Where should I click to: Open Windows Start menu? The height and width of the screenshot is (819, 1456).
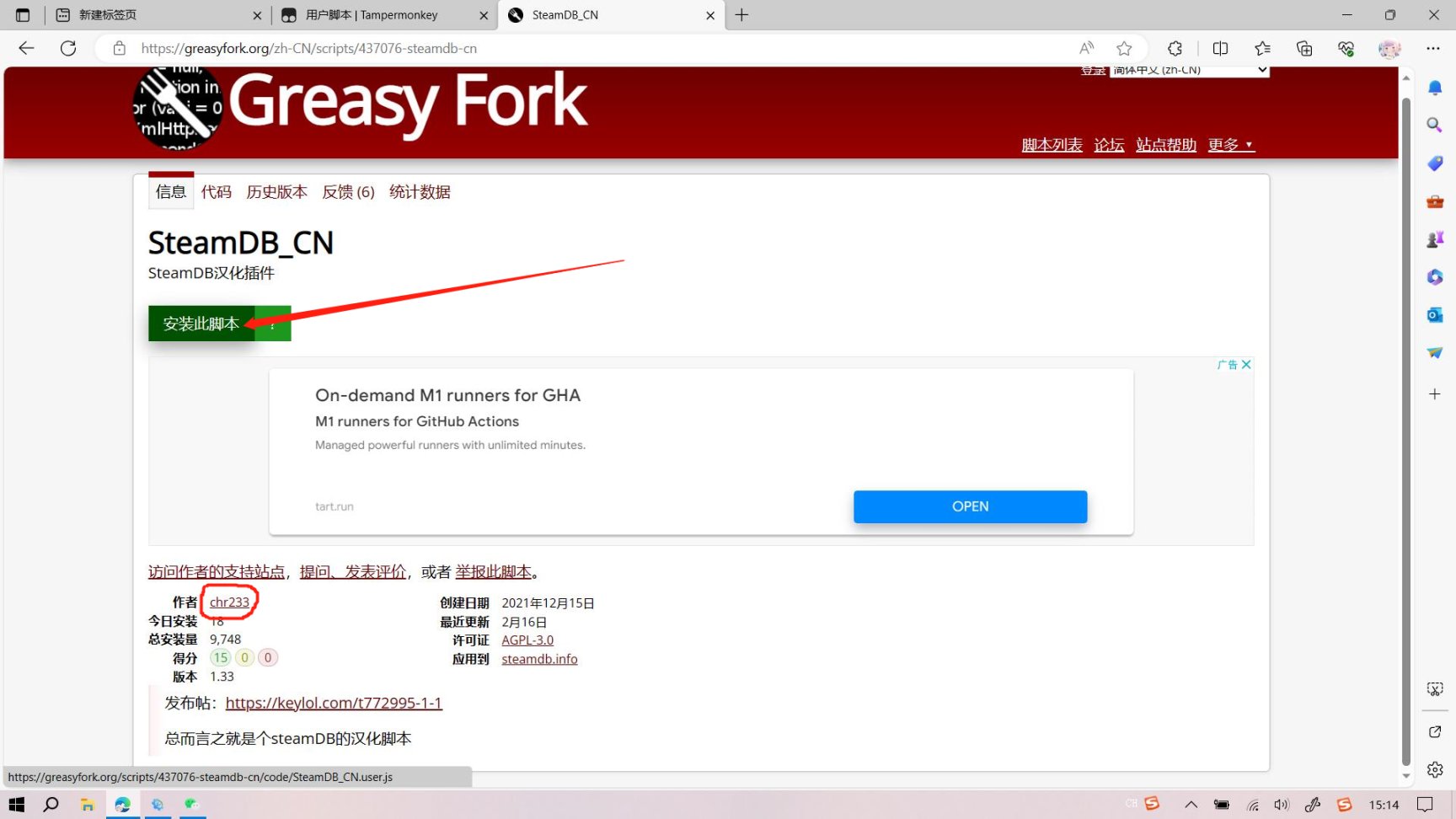click(x=17, y=805)
